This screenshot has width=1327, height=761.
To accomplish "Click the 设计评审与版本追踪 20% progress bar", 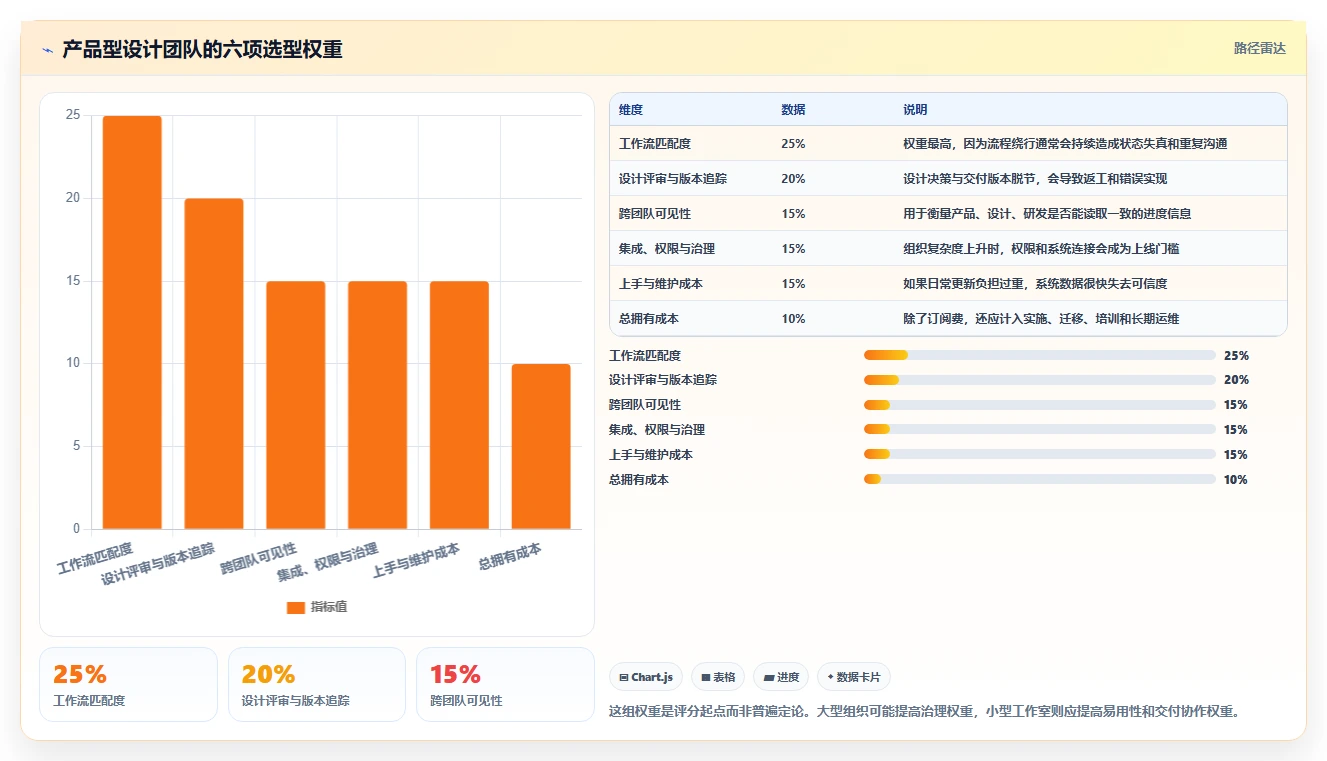I will (x=1040, y=380).
